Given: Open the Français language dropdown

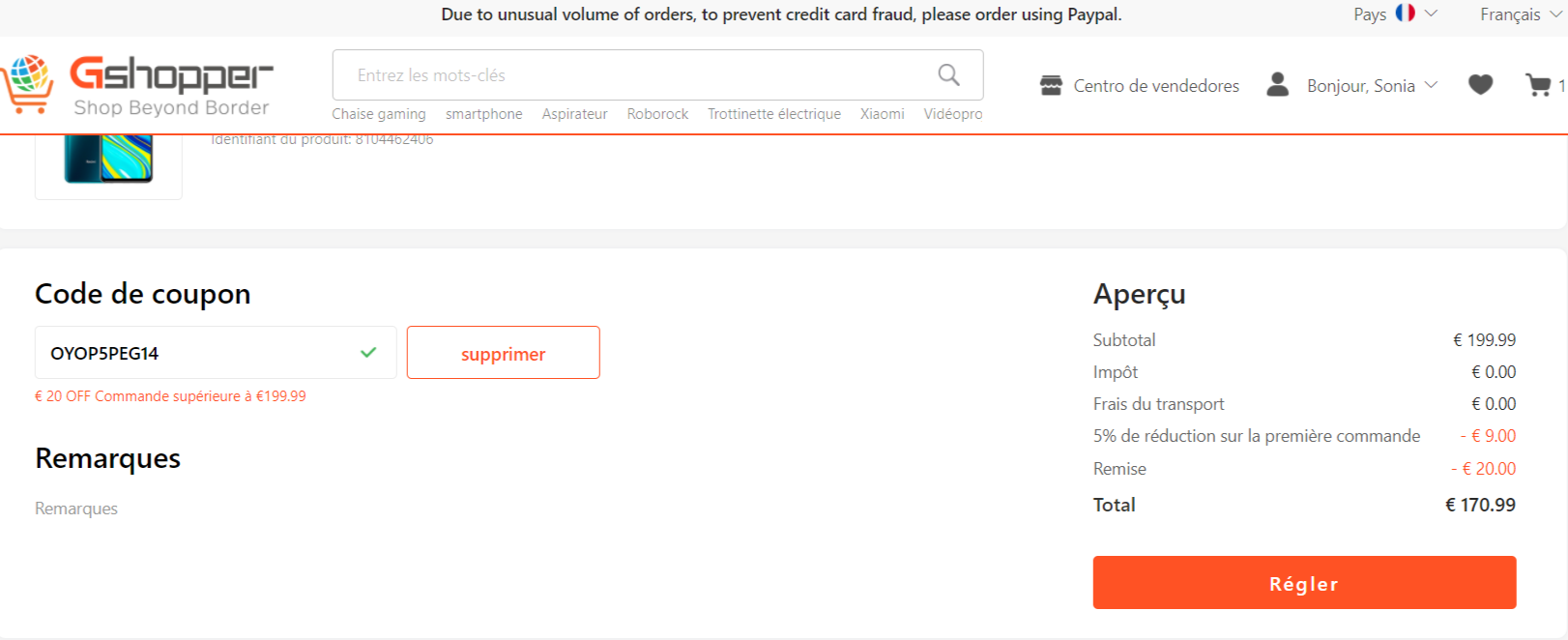Looking at the screenshot, I should point(1520,15).
